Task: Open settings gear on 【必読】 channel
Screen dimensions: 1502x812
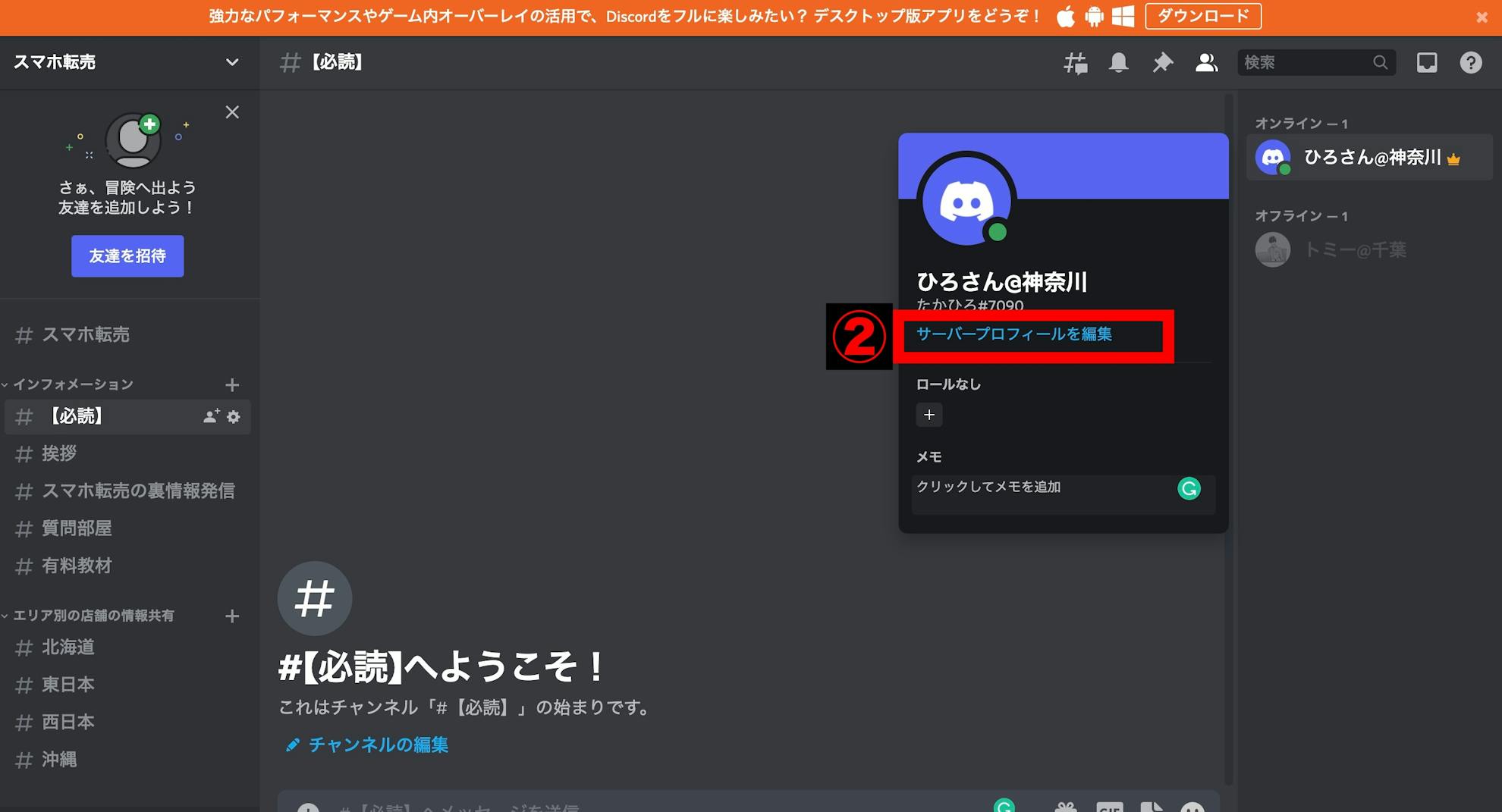Action: [x=234, y=416]
